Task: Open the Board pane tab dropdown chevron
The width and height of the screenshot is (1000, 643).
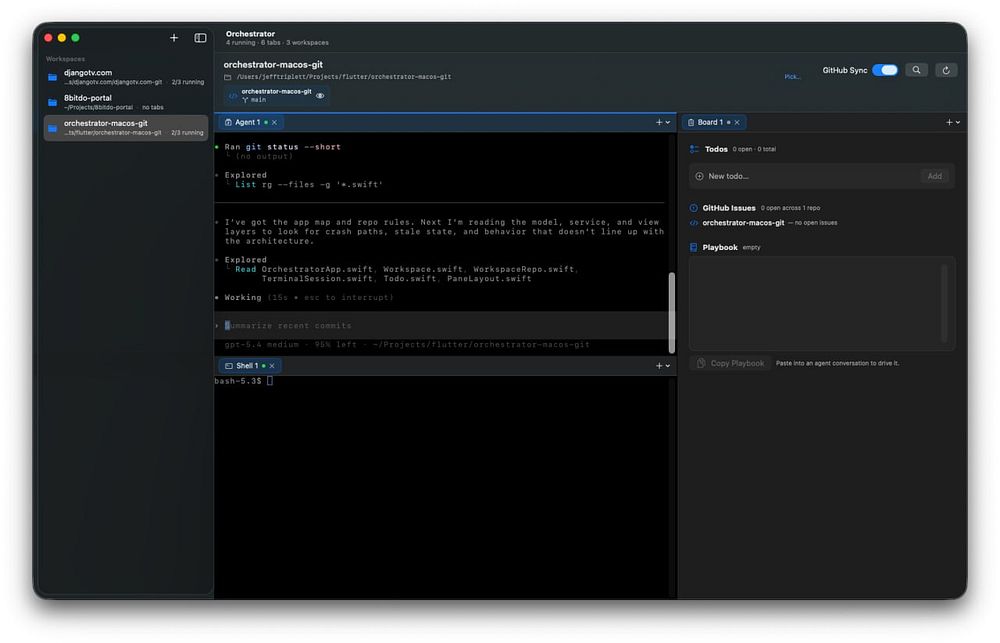Action: pyautogui.click(x=958, y=122)
